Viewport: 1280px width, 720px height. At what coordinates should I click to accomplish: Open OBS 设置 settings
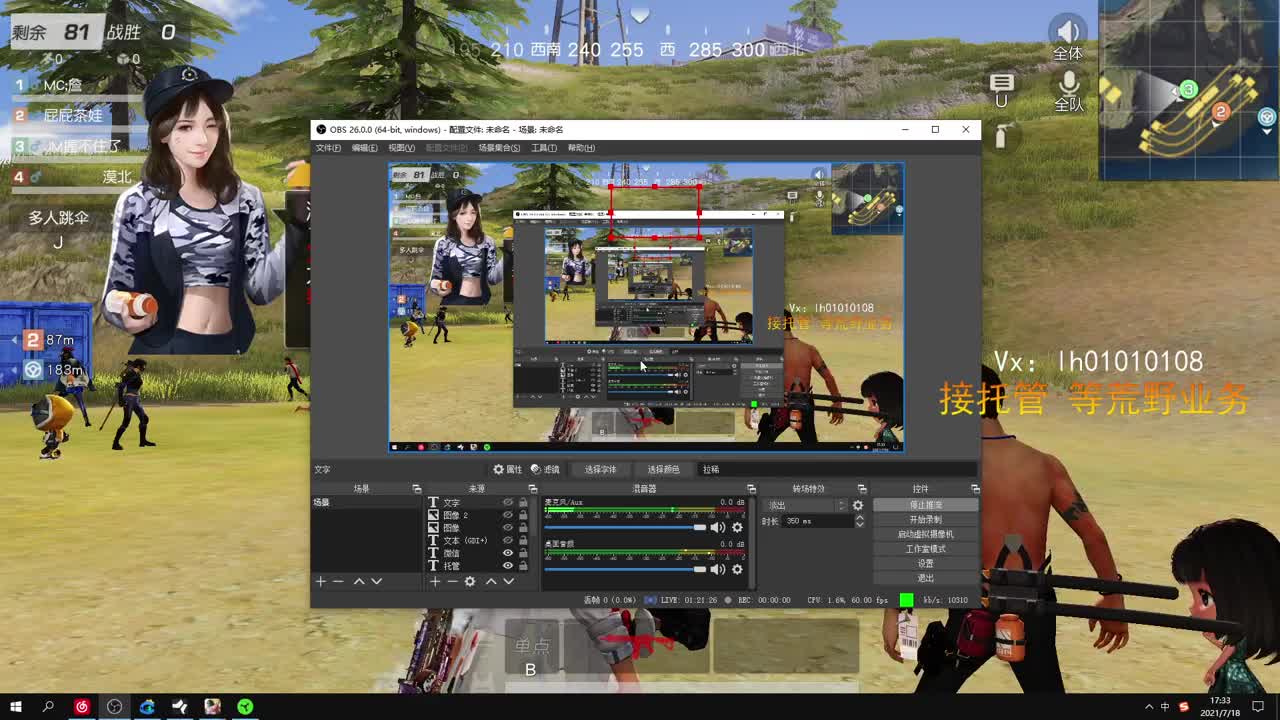click(926, 563)
